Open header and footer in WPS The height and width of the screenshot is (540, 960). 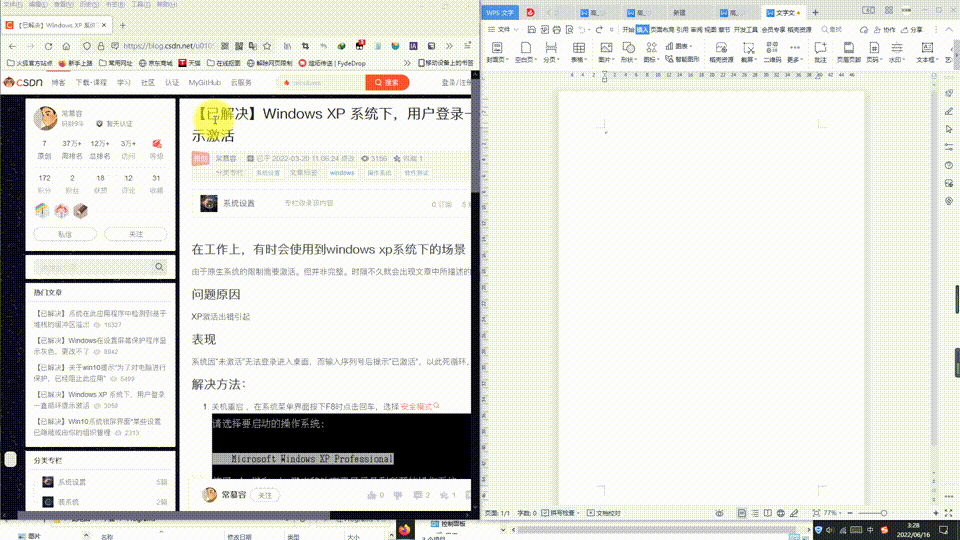849,52
